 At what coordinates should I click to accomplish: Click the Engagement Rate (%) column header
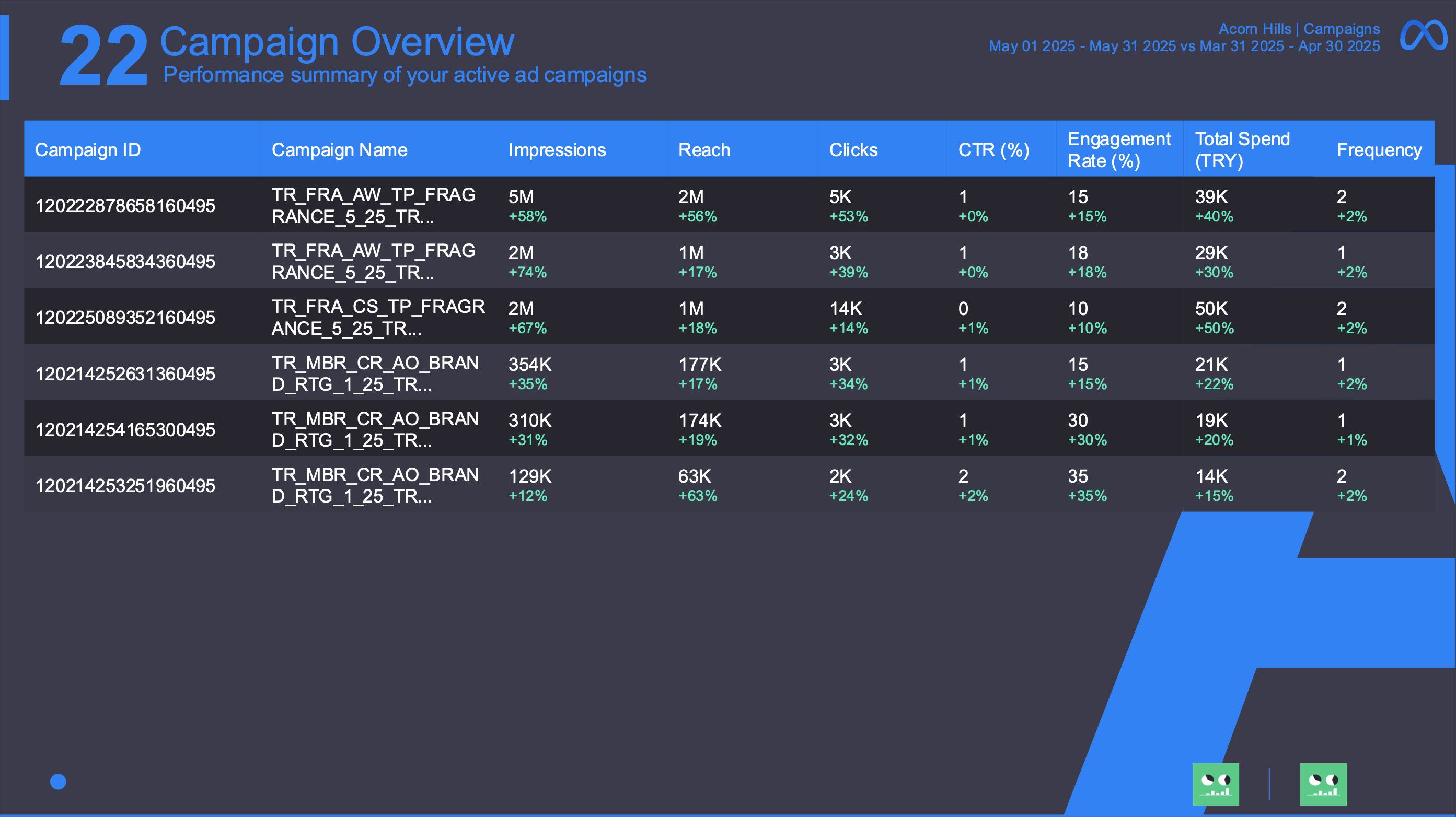point(1119,150)
